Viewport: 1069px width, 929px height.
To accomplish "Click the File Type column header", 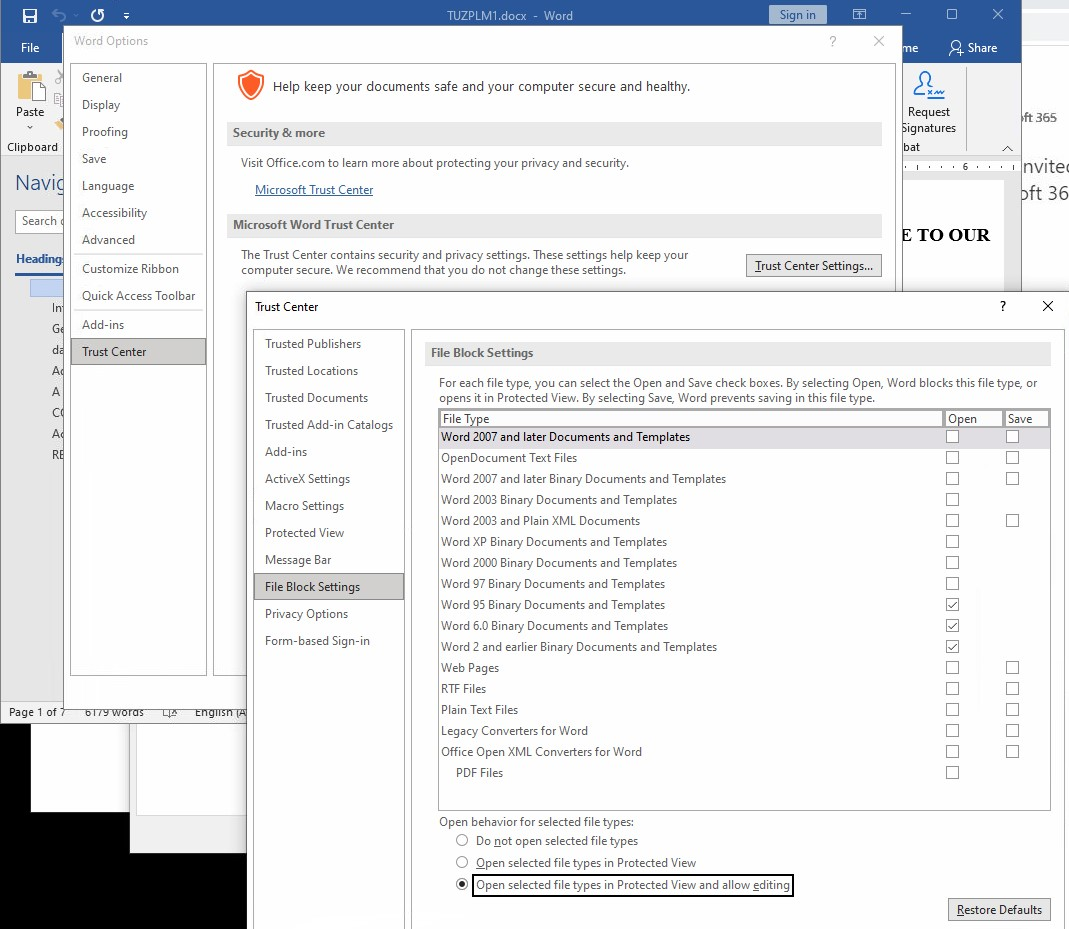I will [691, 418].
